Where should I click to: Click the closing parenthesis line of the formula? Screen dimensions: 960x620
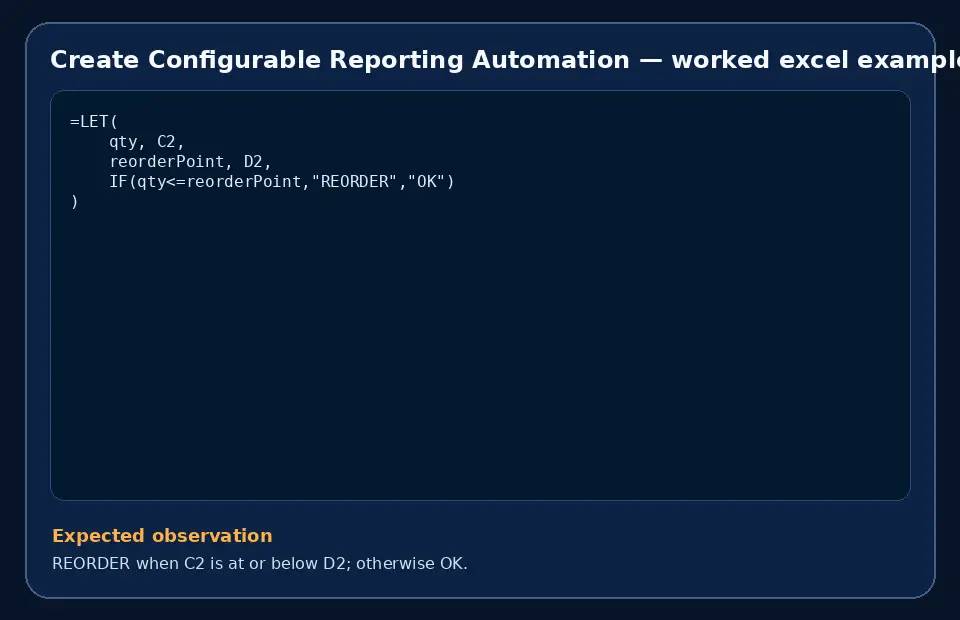pyautogui.click(x=74, y=201)
